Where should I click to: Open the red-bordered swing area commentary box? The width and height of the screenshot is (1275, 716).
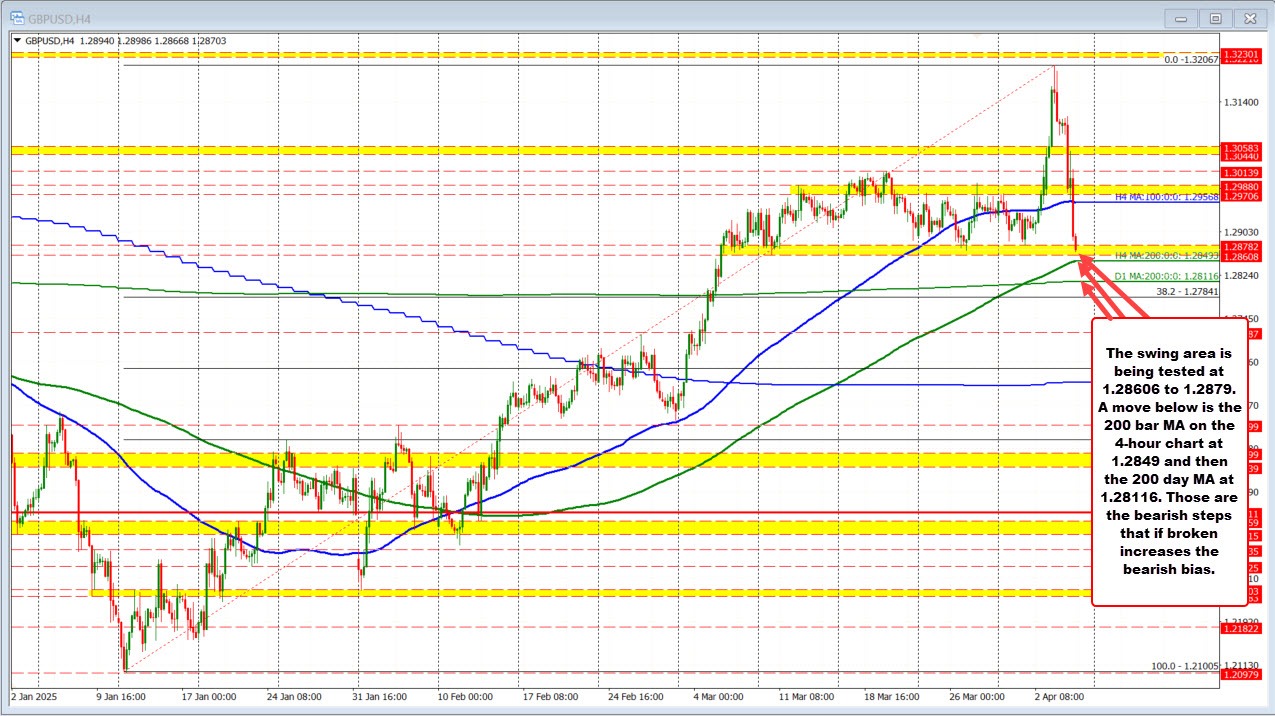pyautogui.click(x=1170, y=460)
